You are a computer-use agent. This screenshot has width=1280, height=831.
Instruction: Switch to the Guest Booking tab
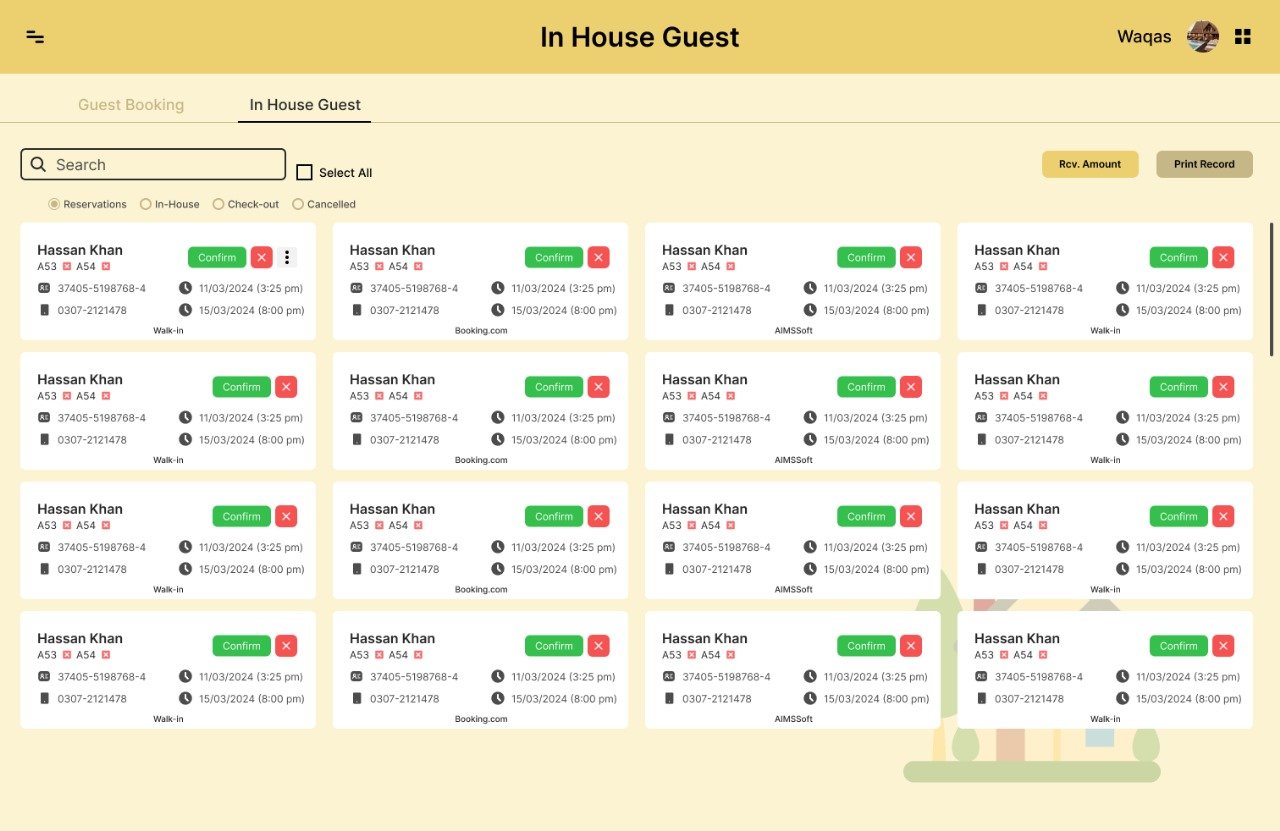pos(131,105)
